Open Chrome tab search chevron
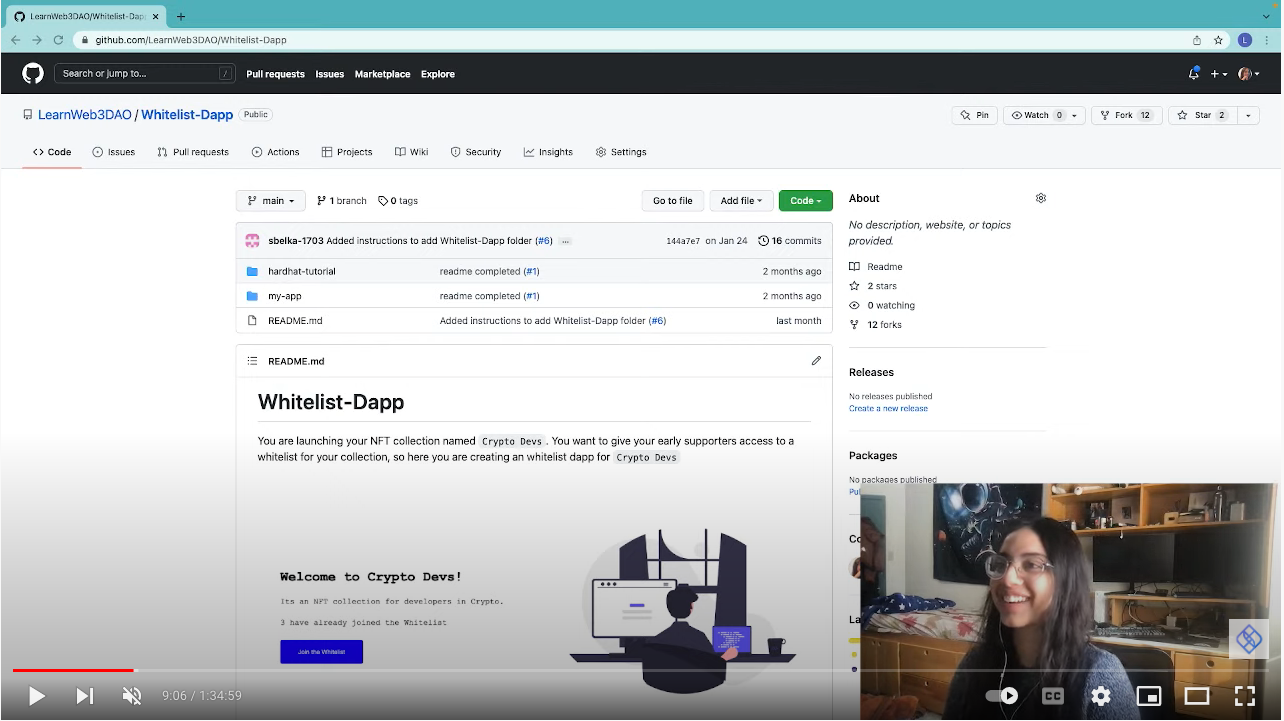The height and width of the screenshot is (721, 1284). click(x=1266, y=16)
